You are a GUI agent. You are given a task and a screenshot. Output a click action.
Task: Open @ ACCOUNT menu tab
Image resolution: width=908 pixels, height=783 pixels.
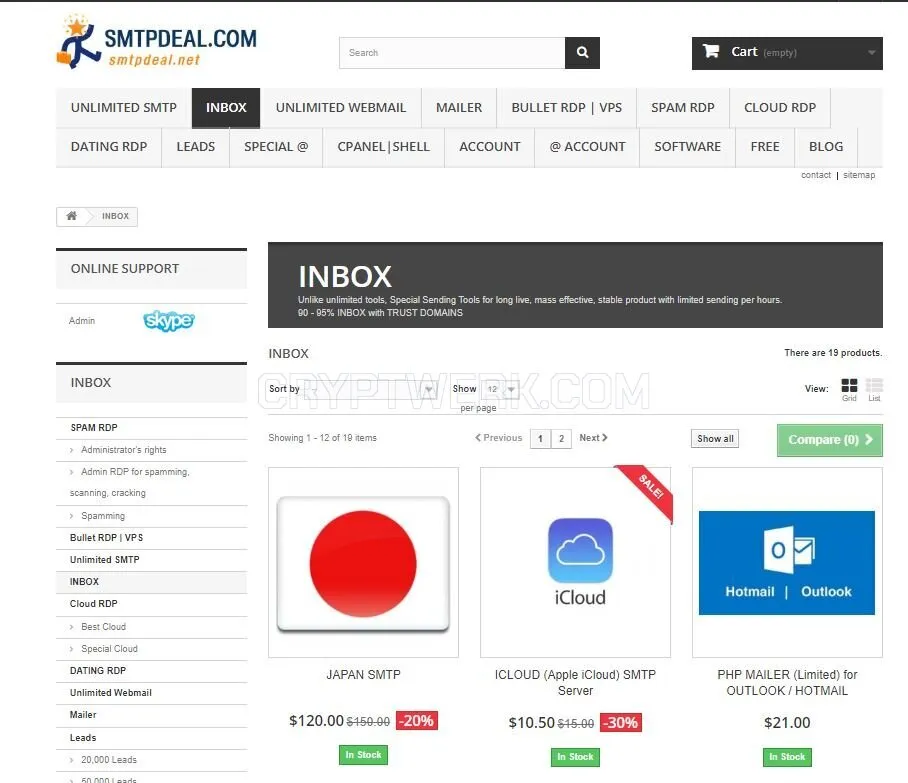pos(587,147)
